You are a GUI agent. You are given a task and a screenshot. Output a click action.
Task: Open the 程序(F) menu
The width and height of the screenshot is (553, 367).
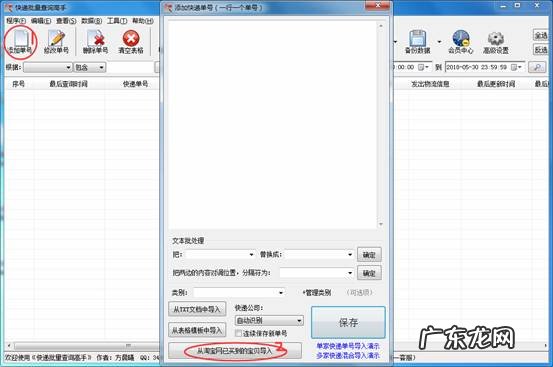tap(16, 21)
